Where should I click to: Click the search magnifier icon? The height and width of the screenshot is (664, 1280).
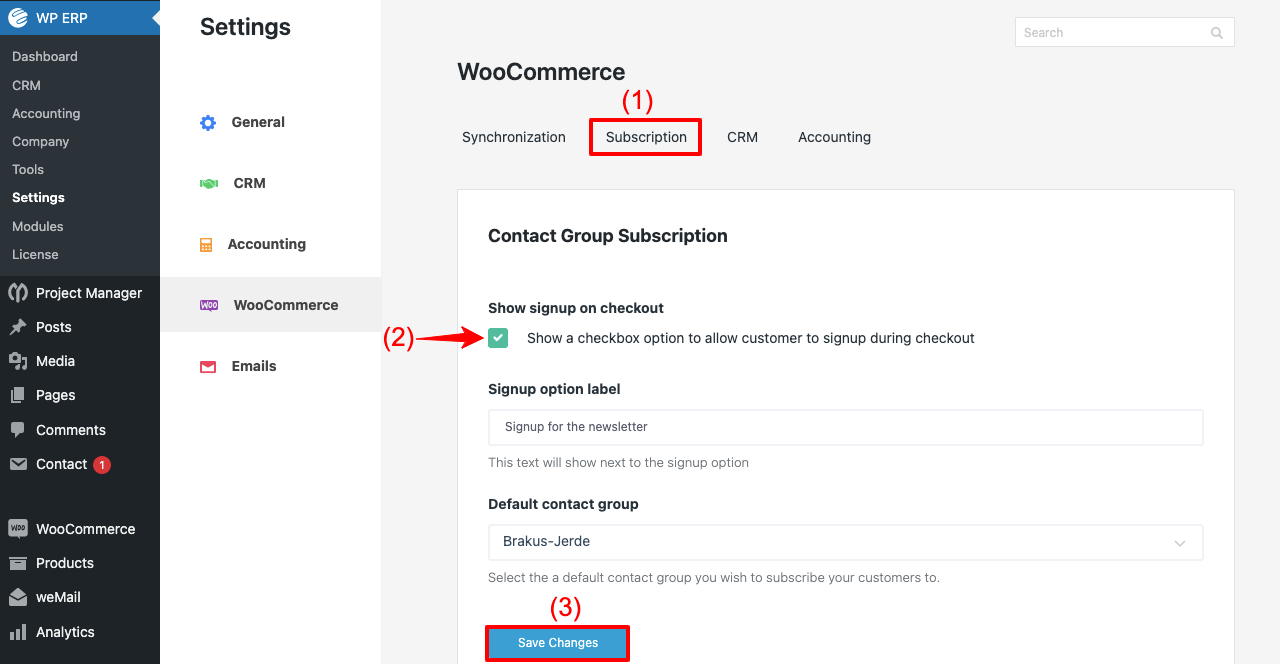[1216, 32]
